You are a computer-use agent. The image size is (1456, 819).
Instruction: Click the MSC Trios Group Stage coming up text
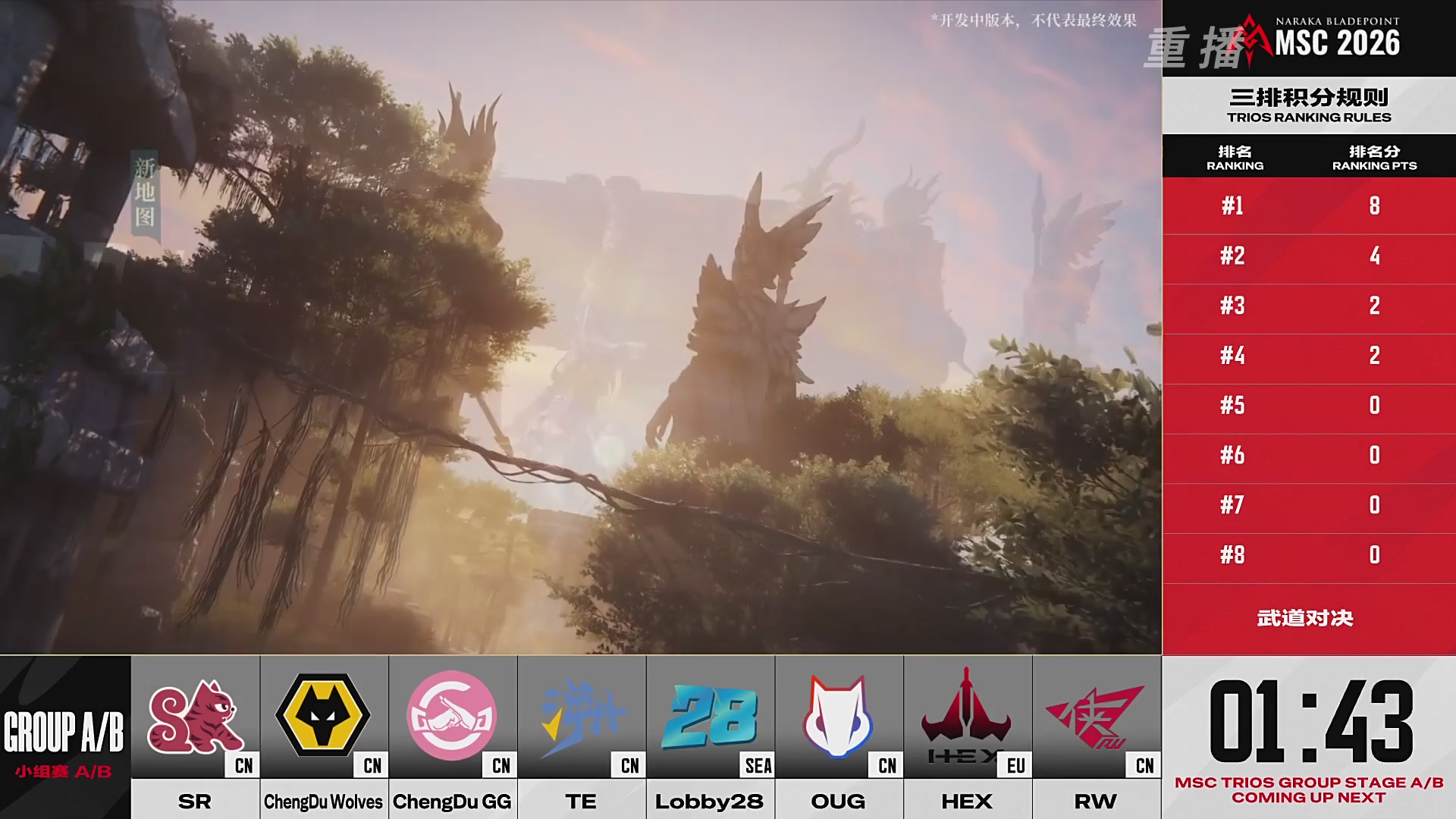click(1309, 789)
